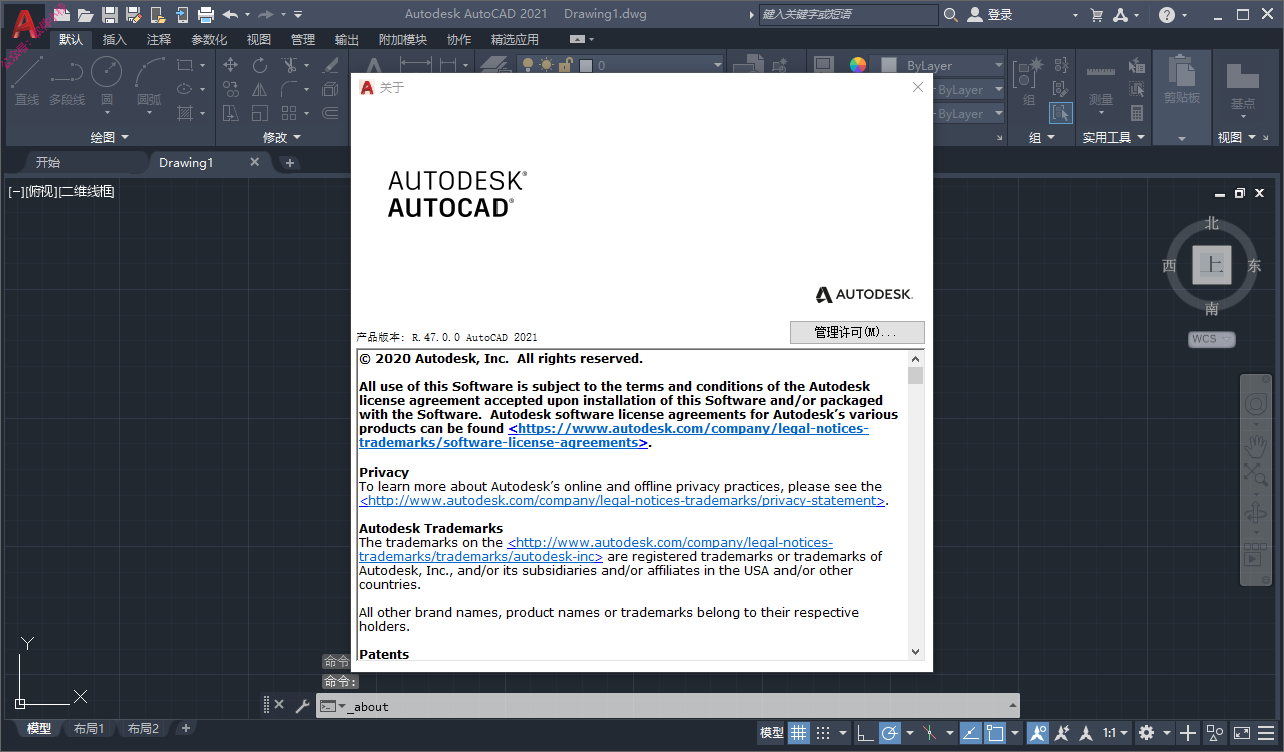Toggle object snap tracking in status bar
This screenshot has height=752, width=1284.
click(x=970, y=732)
